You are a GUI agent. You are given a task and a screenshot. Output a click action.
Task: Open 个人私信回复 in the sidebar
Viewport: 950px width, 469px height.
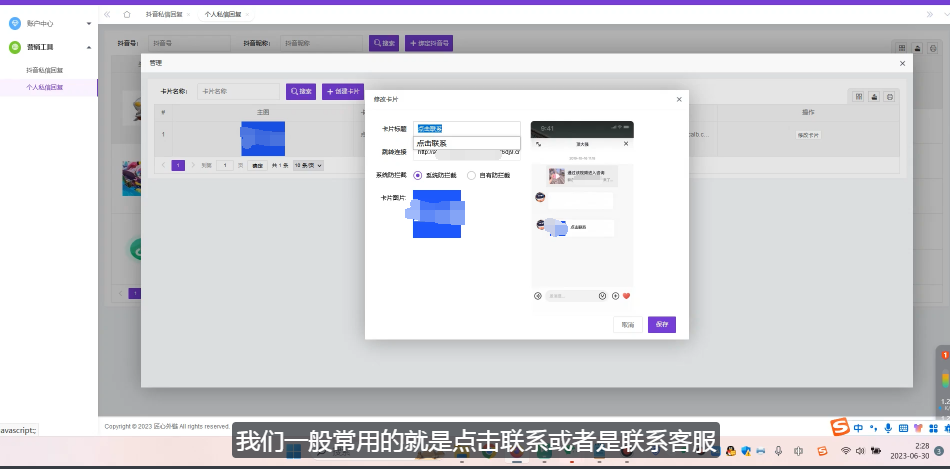(45, 87)
